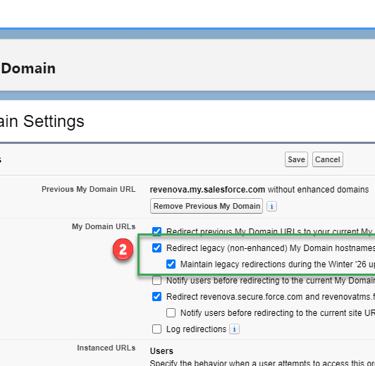Click the red number 2 step marker
375x366 pixels.
(x=123, y=249)
